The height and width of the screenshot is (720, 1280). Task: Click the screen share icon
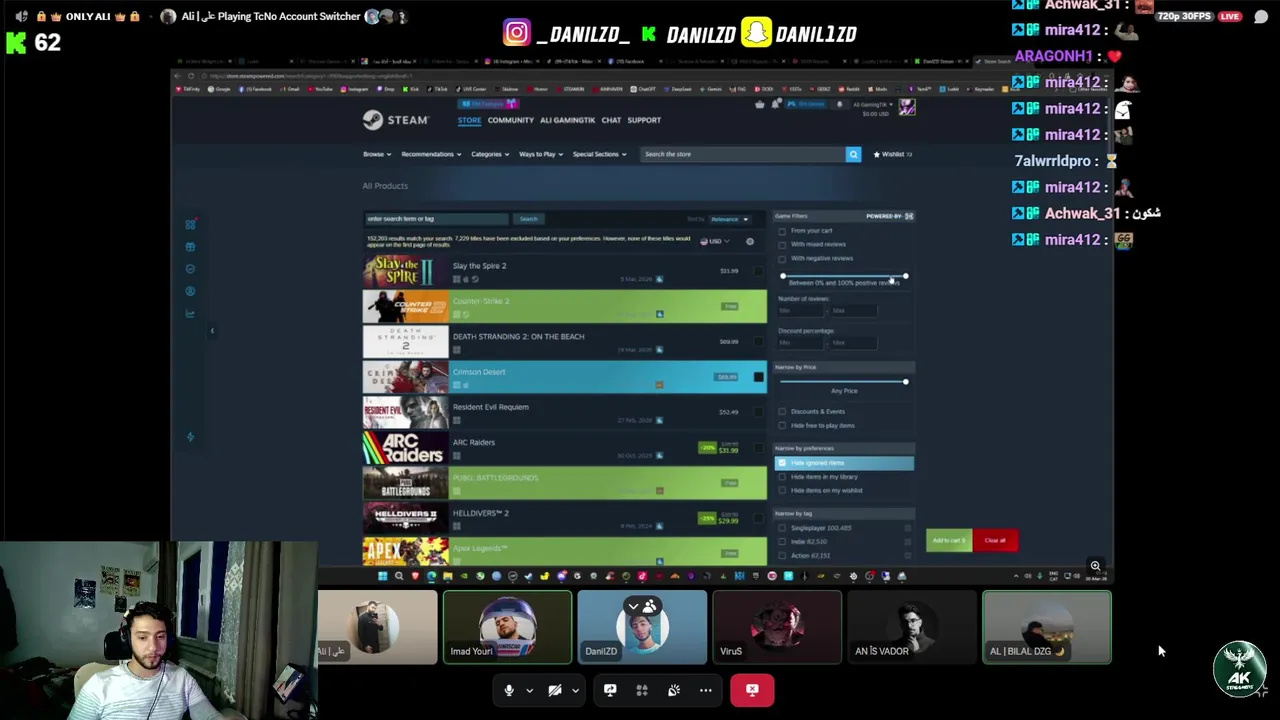pos(610,690)
